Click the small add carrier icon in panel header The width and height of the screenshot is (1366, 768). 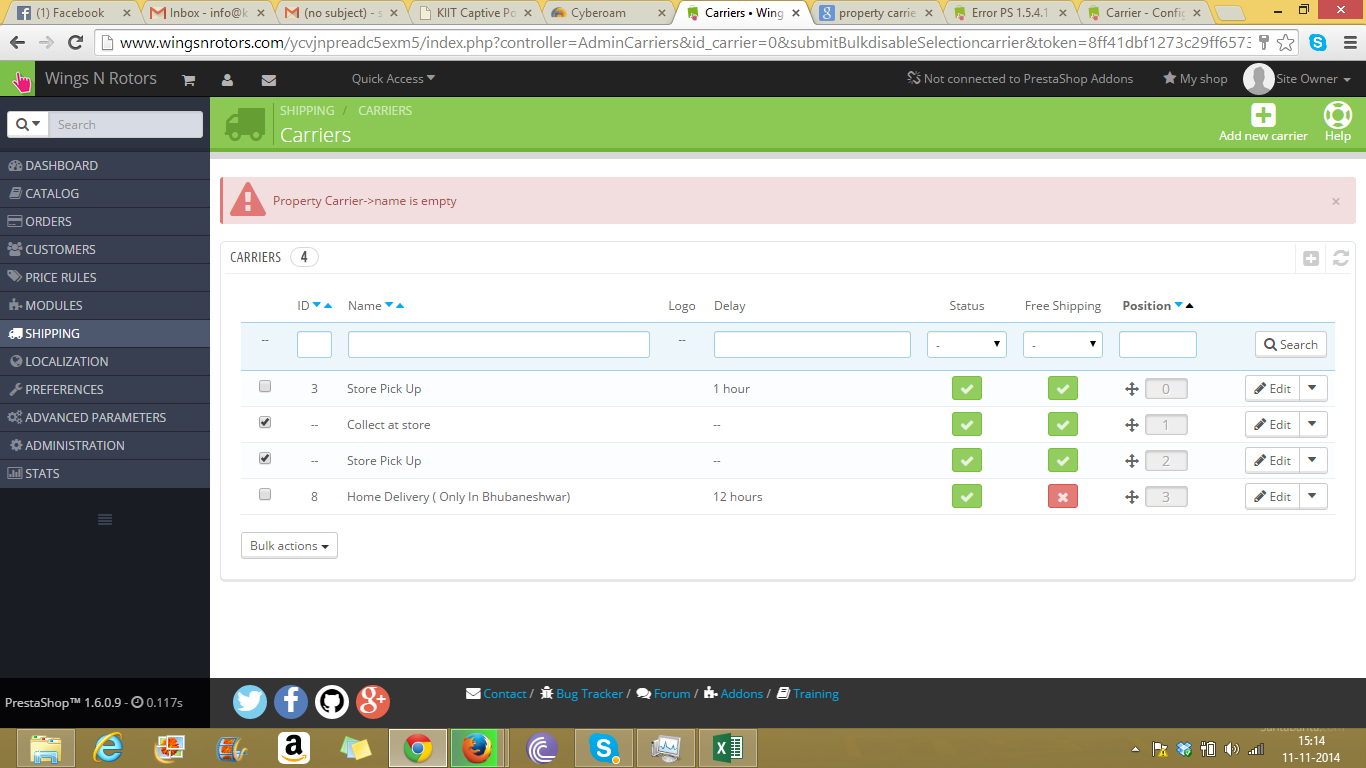[x=1311, y=259]
